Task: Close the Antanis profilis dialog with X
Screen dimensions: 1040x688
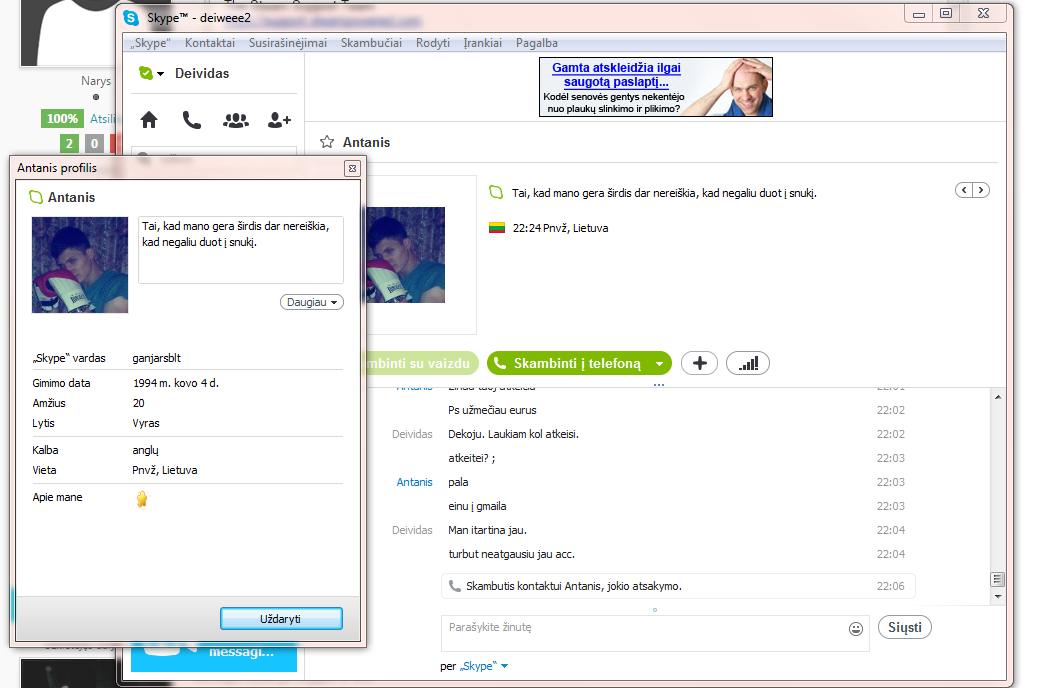Action: coord(352,169)
